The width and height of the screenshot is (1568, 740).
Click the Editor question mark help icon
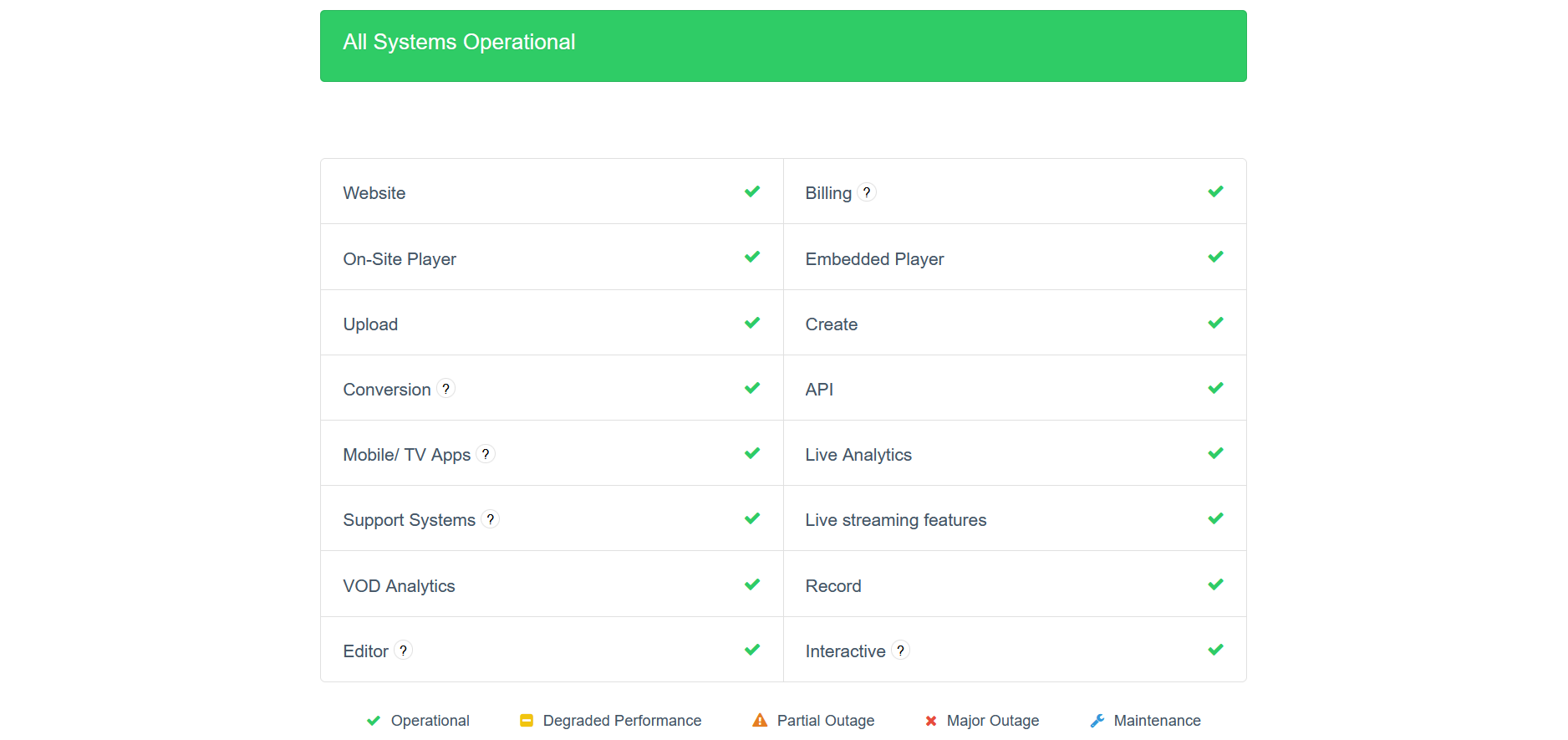tap(404, 651)
